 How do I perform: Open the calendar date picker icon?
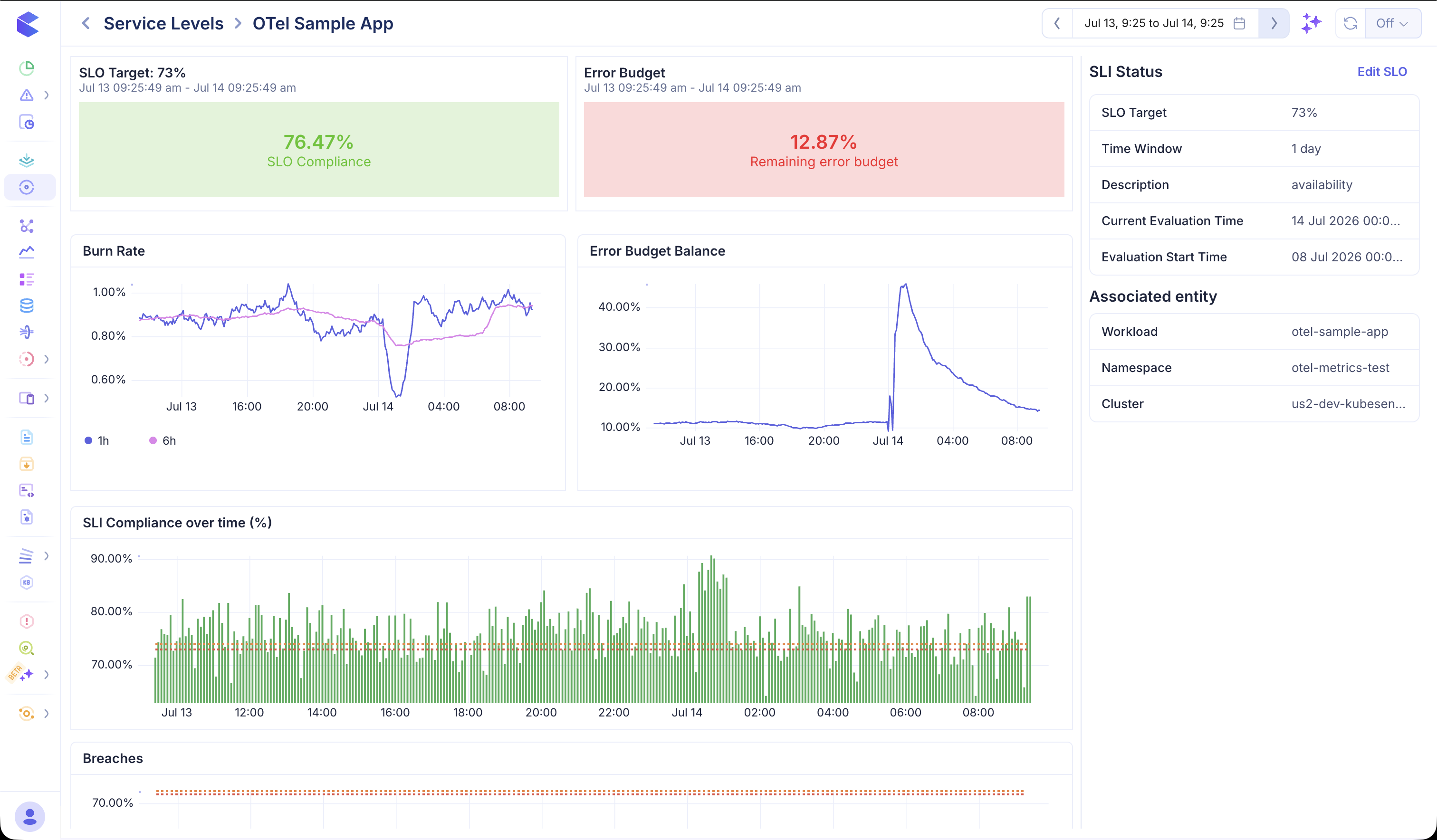pos(1239,23)
